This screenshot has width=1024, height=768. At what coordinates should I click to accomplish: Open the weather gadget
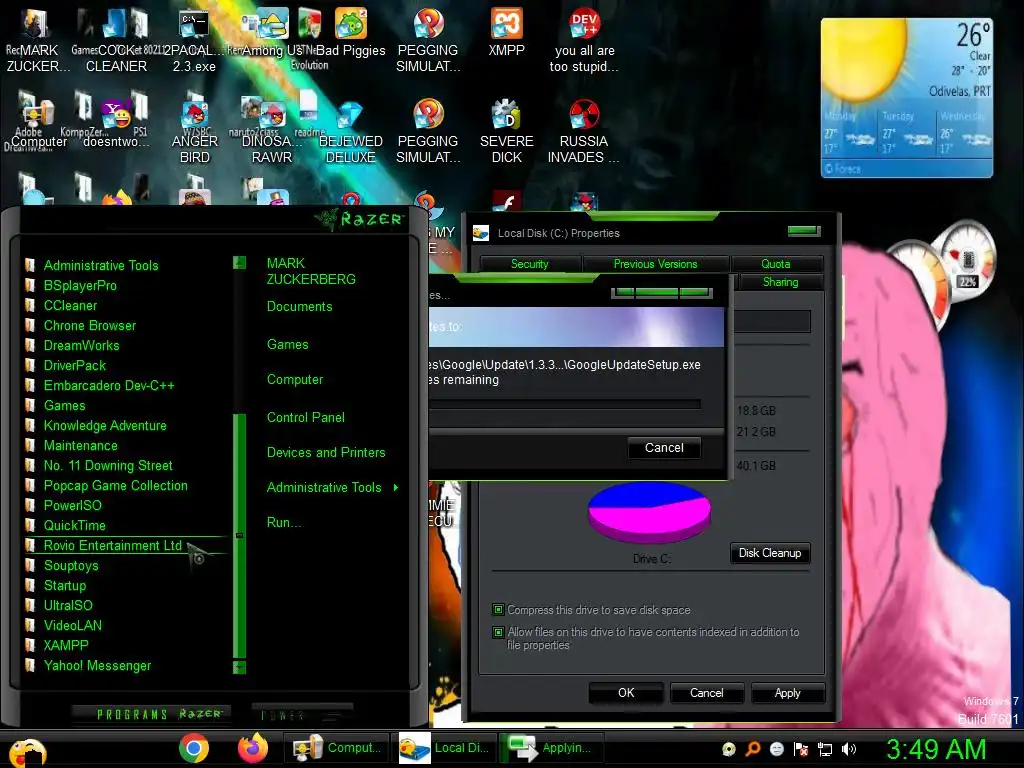pyautogui.click(x=906, y=98)
